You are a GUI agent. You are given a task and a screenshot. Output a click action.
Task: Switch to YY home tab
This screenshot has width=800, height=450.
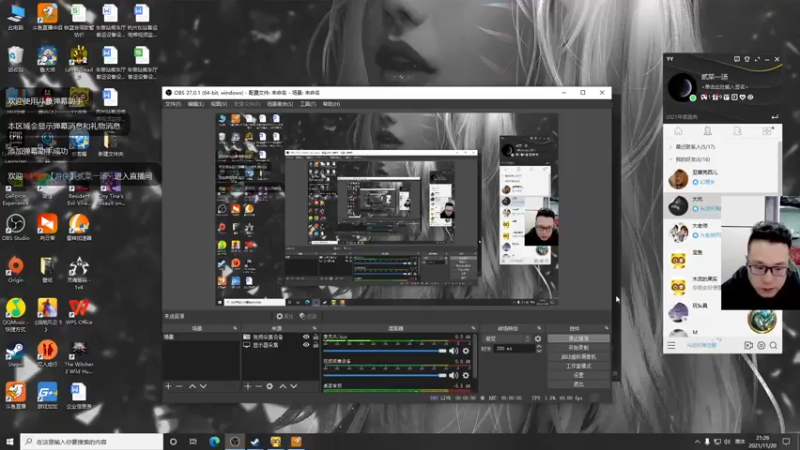tap(678, 131)
